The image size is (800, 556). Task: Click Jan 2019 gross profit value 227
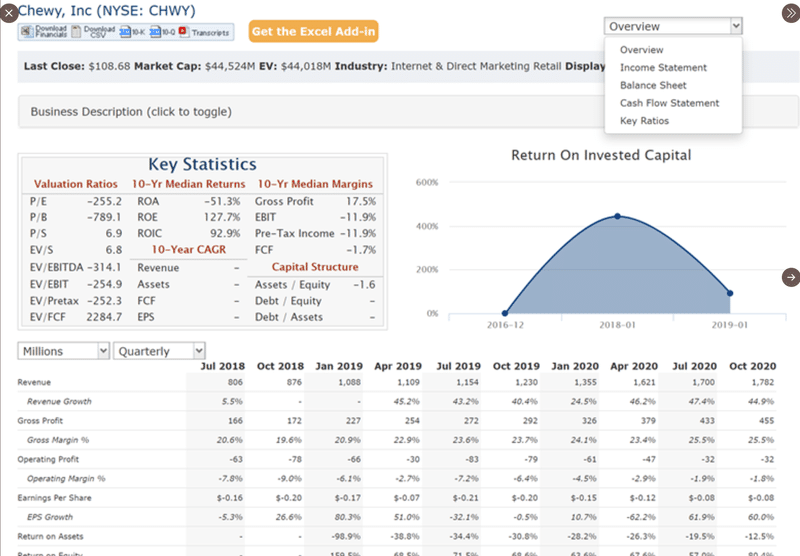pyautogui.click(x=353, y=421)
